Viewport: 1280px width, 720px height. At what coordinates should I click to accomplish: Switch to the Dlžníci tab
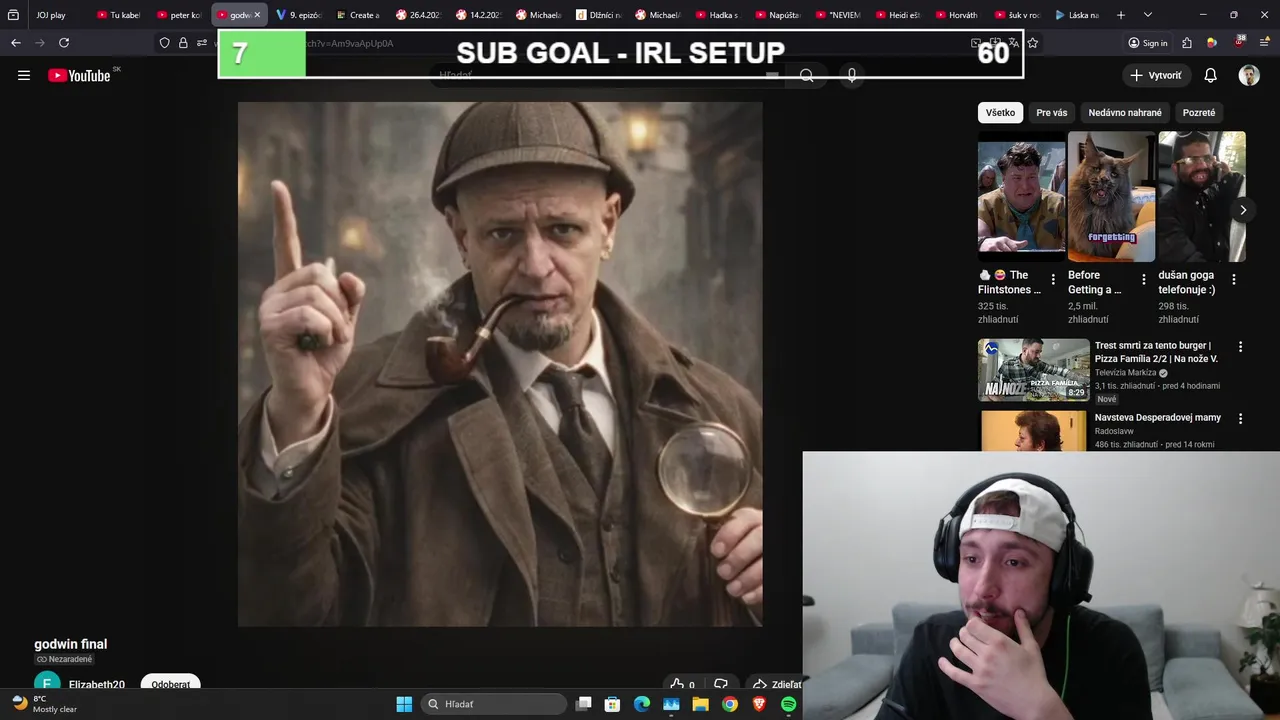click(599, 15)
